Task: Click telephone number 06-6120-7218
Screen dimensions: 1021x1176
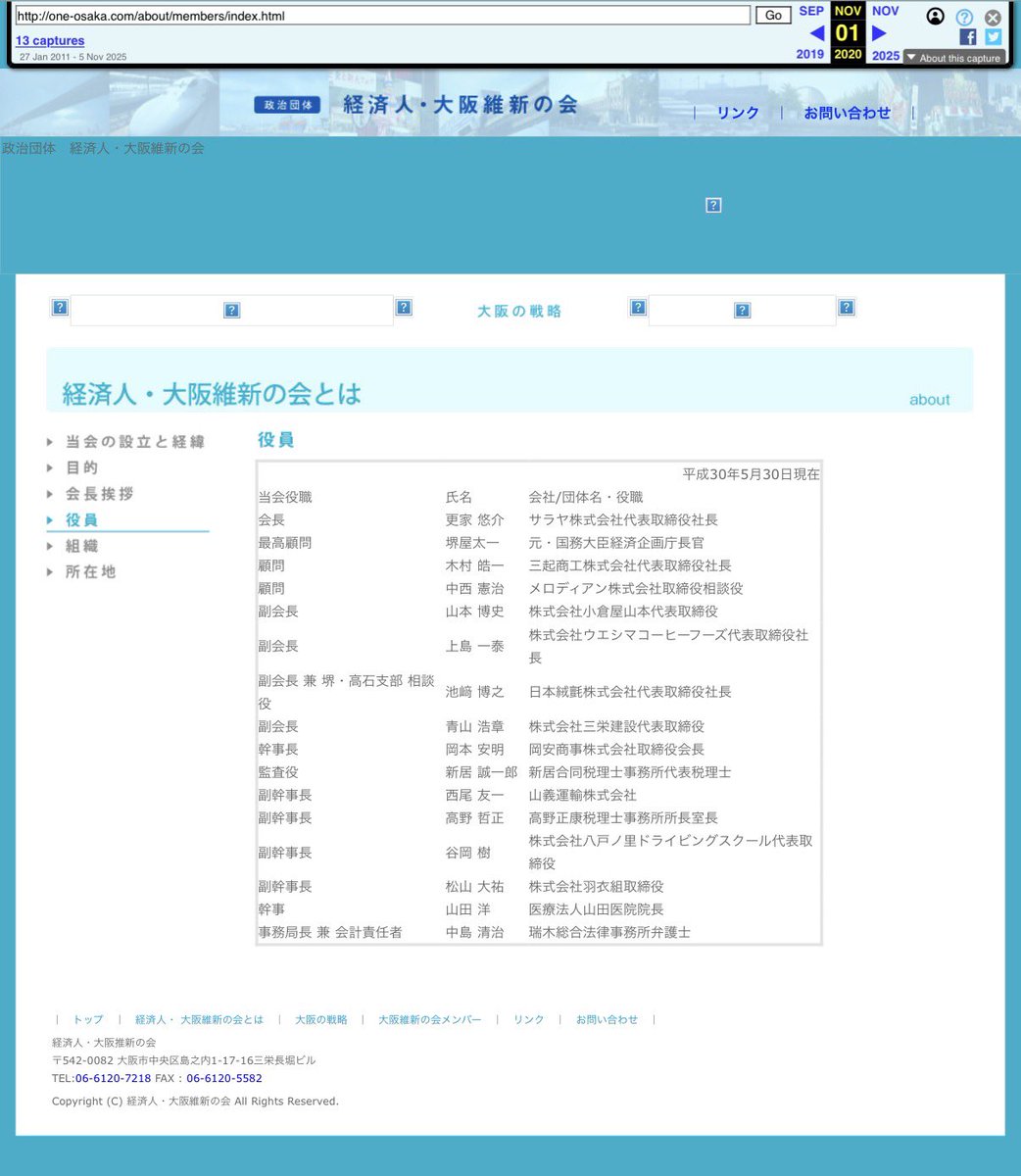Action: 114,1078
